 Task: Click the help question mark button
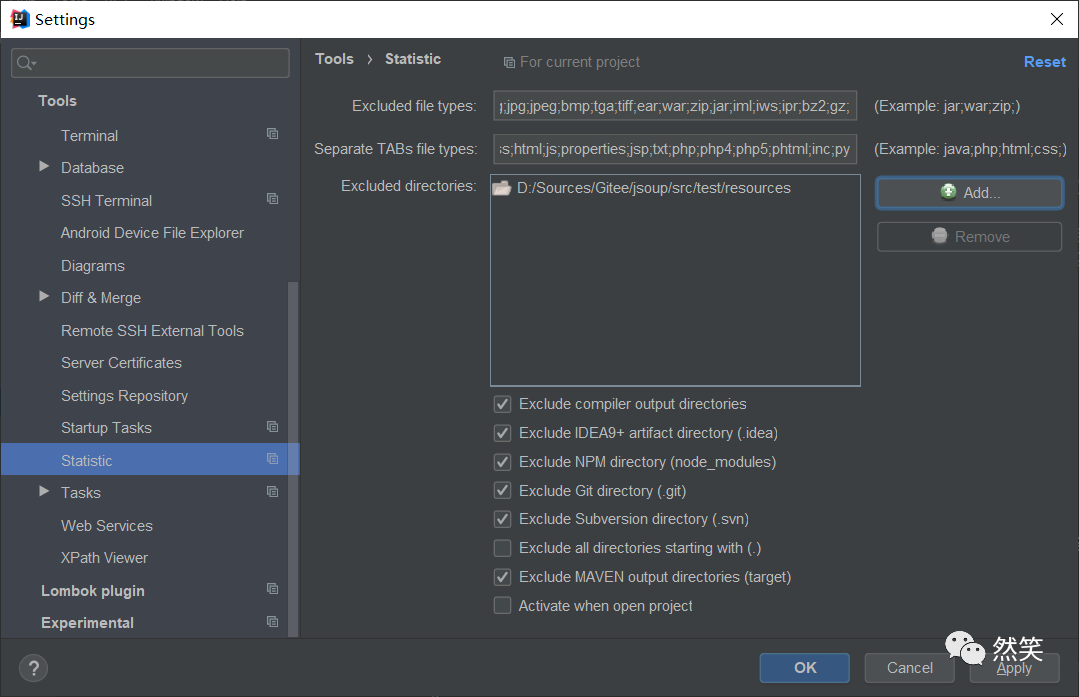click(34, 667)
